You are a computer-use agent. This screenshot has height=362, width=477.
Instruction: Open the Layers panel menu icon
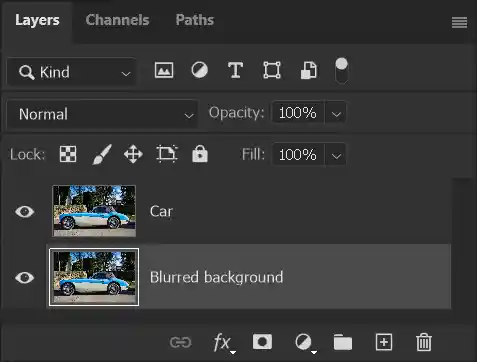click(459, 23)
